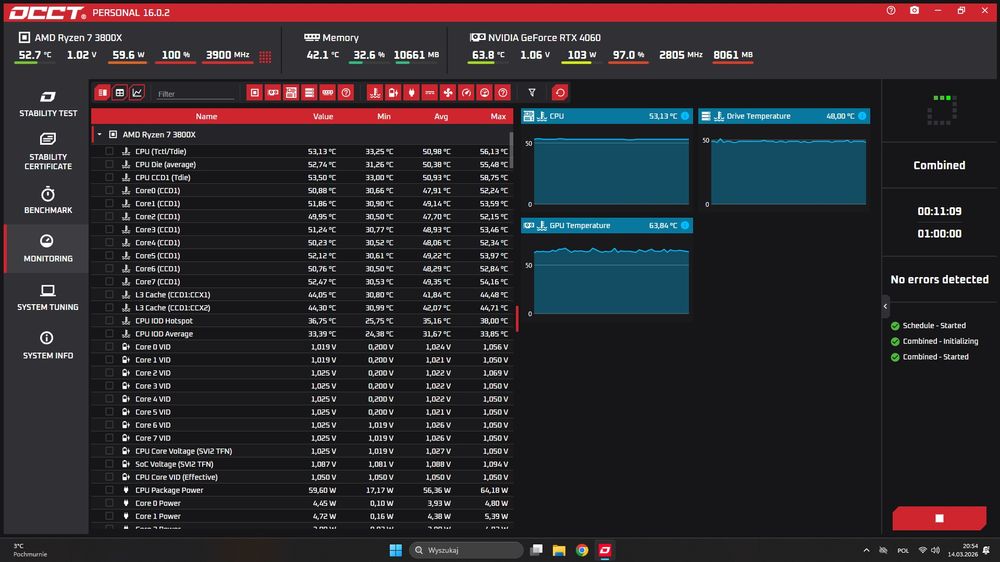Open help with the question mark in title bar

pyautogui.click(x=891, y=11)
